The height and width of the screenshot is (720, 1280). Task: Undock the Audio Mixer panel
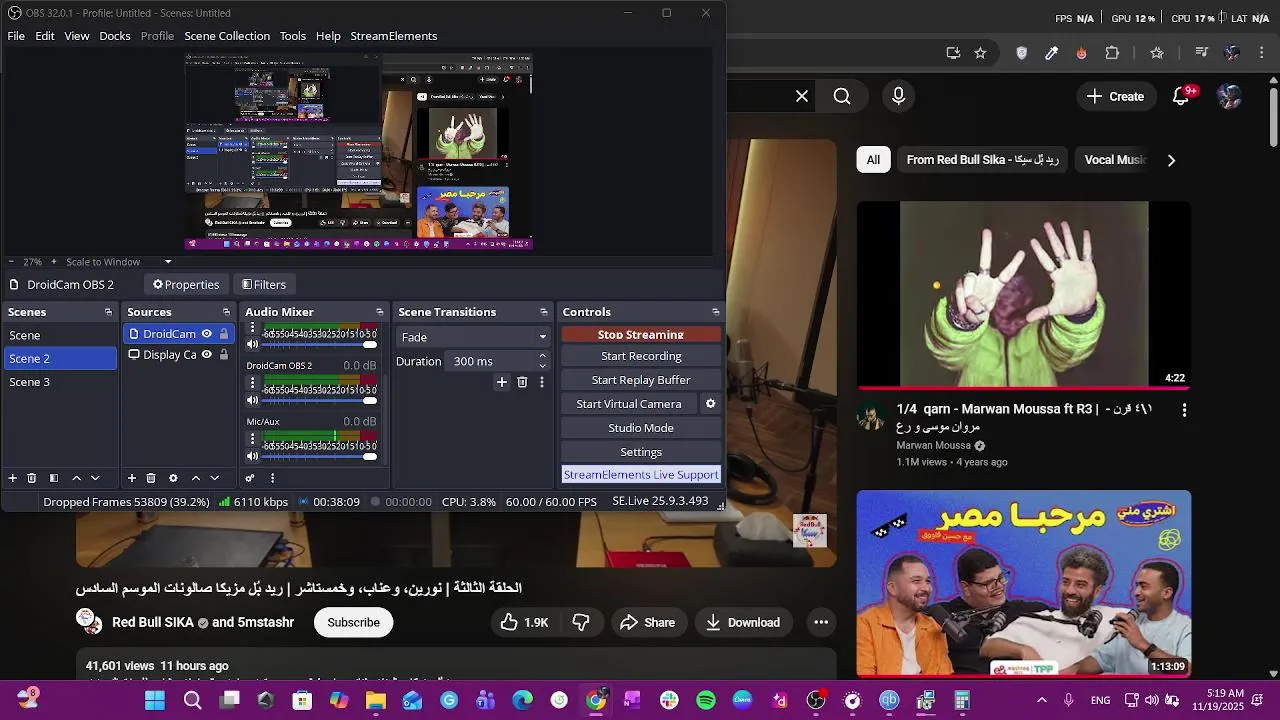tap(380, 312)
